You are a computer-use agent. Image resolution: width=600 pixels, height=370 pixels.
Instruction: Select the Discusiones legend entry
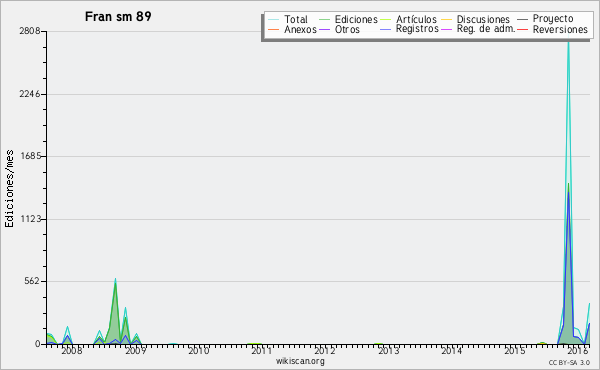(483, 19)
